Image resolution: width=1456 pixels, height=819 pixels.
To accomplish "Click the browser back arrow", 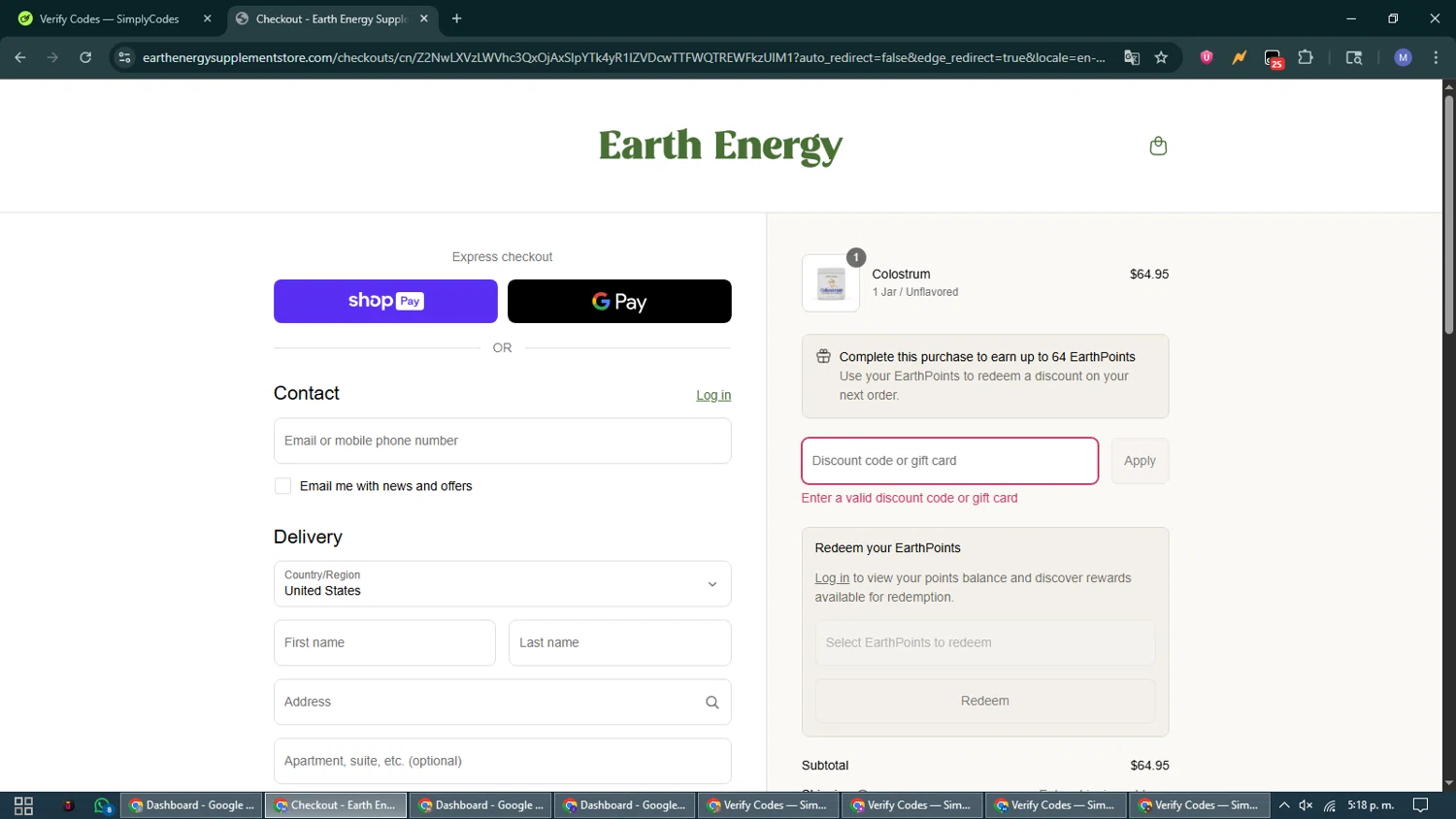I will pos(20,57).
